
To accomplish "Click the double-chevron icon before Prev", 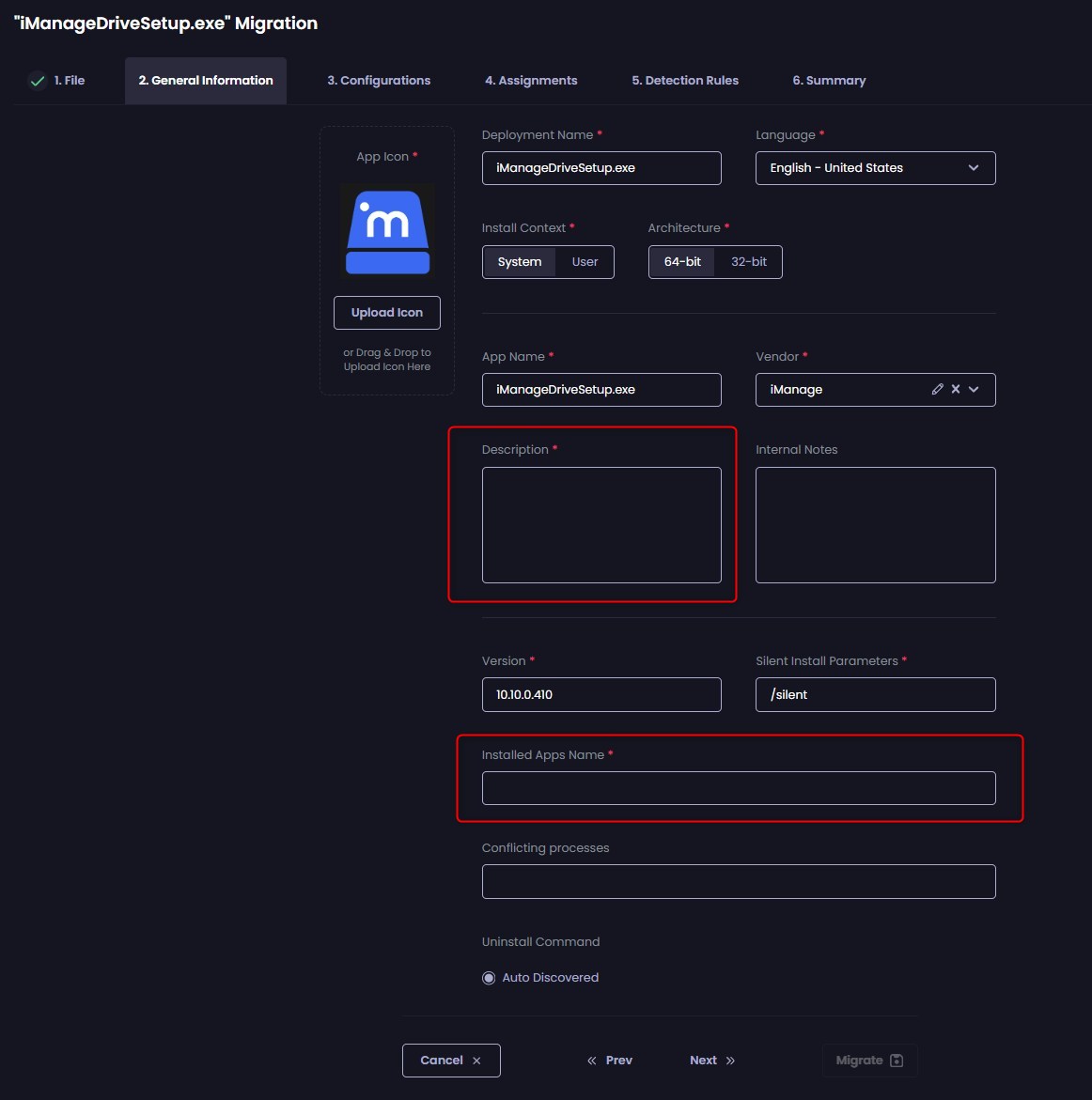I will pyautogui.click(x=591, y=1060).
